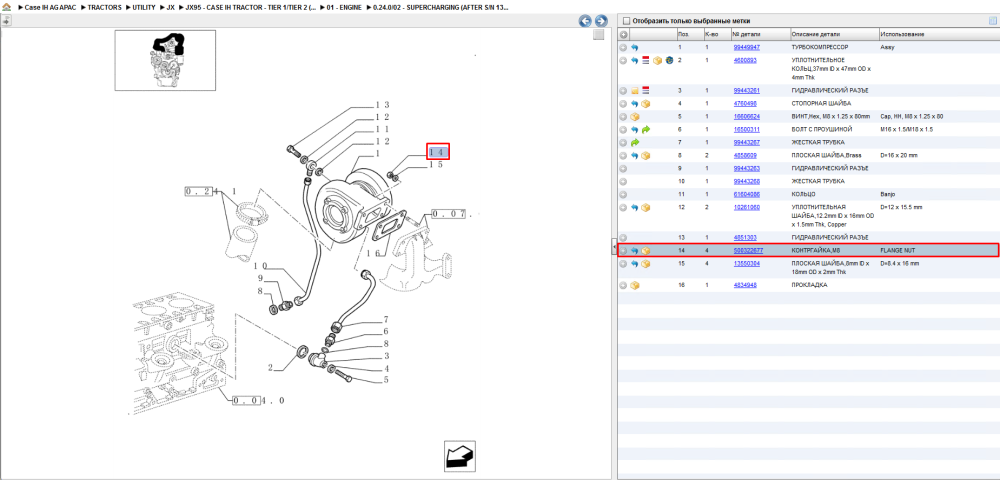Open part number 99449947 link

coord(746,47)
